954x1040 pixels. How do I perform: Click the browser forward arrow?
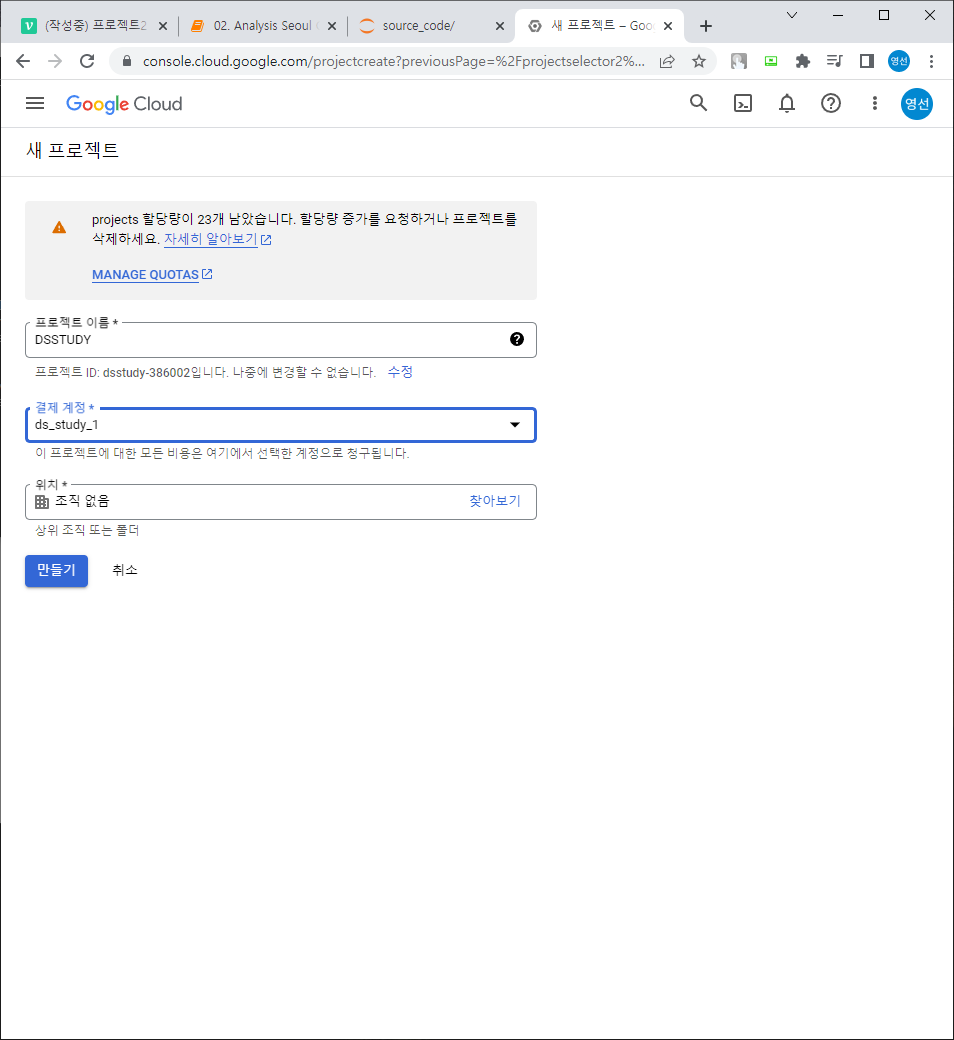[55, 61]
